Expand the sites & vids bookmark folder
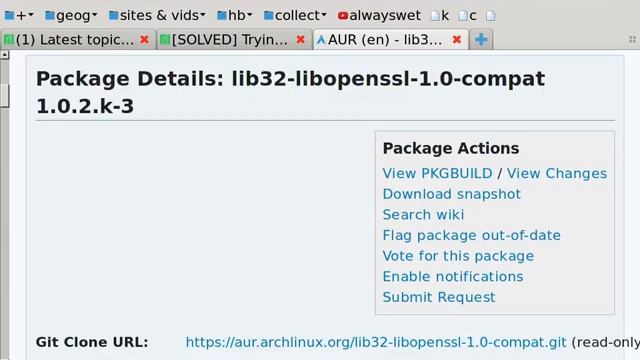The height and width of the screenshot is (360, 640). tap(157, 16)
